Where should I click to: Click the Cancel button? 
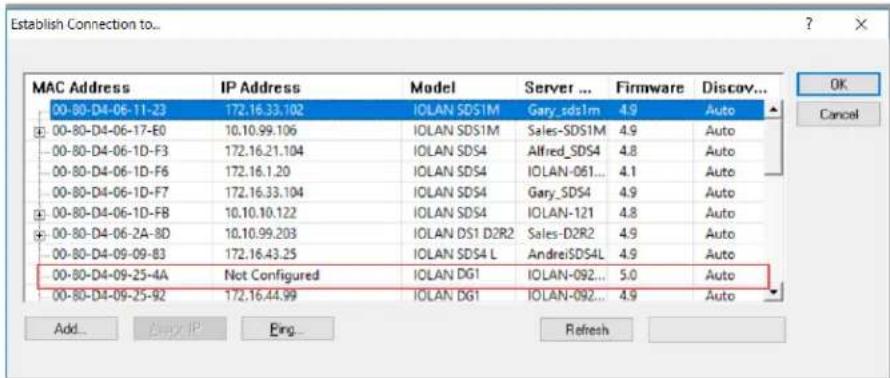[838, 114]
